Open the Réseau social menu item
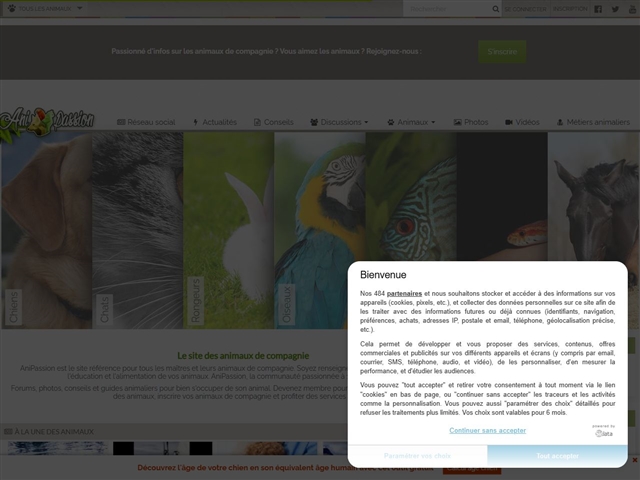Image resolution: width=640 pixels, height=480 pixels. point(146,122)
